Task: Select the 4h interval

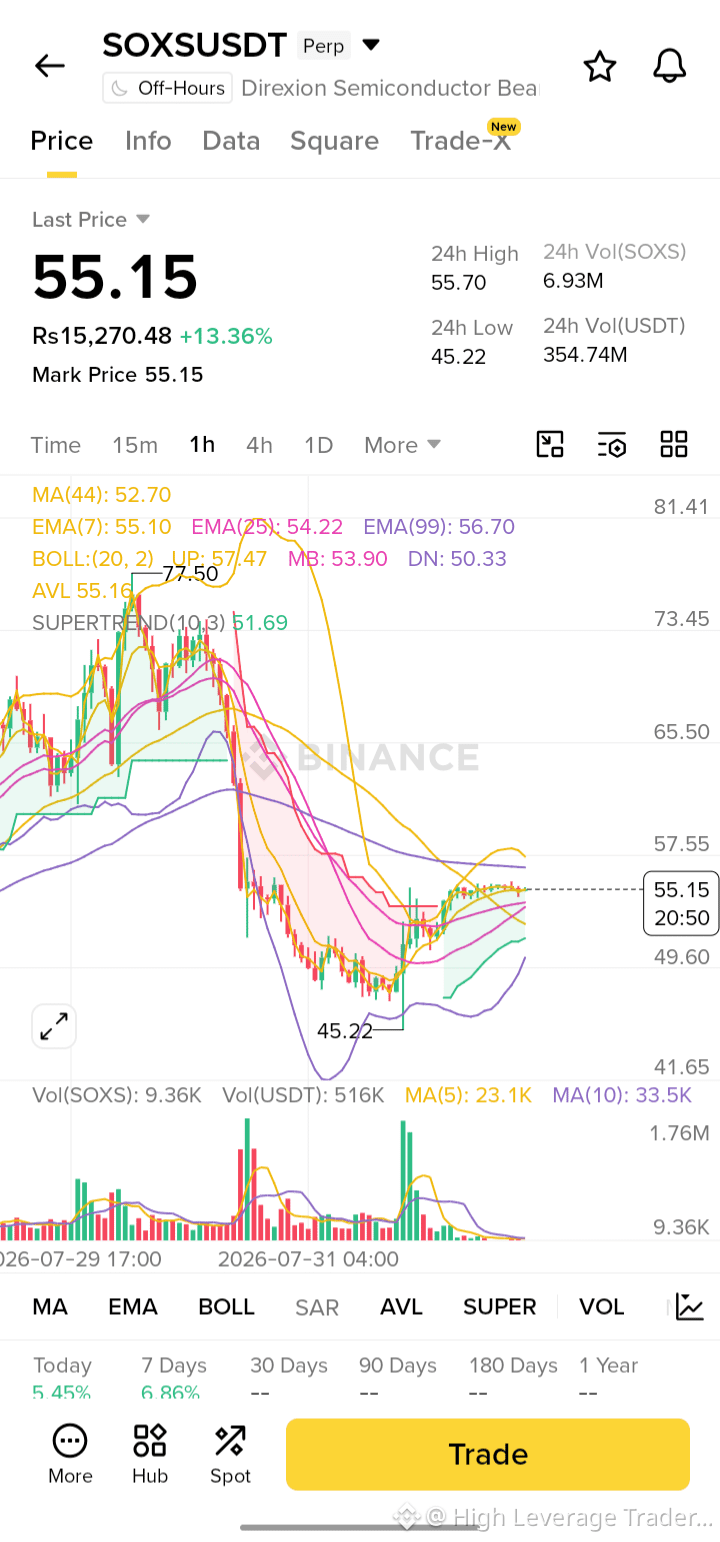Action: click(x=259, y=445)
